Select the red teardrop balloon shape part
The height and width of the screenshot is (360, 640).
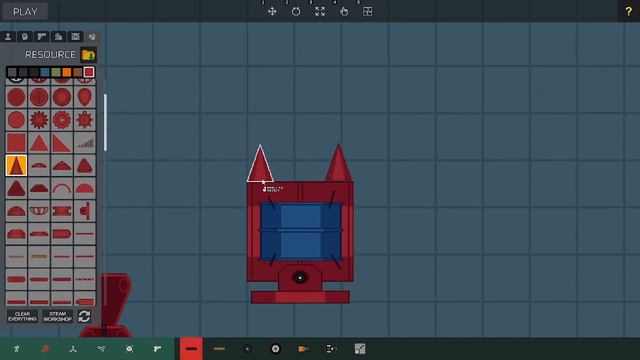tap(85, 97)
